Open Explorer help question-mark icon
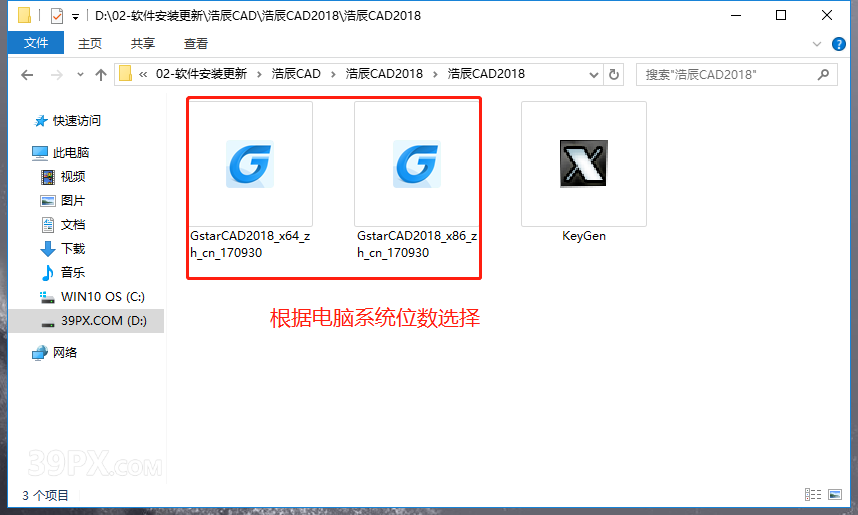Image resolution: width=858 pixels, height=515 pixels. (838, 44)
